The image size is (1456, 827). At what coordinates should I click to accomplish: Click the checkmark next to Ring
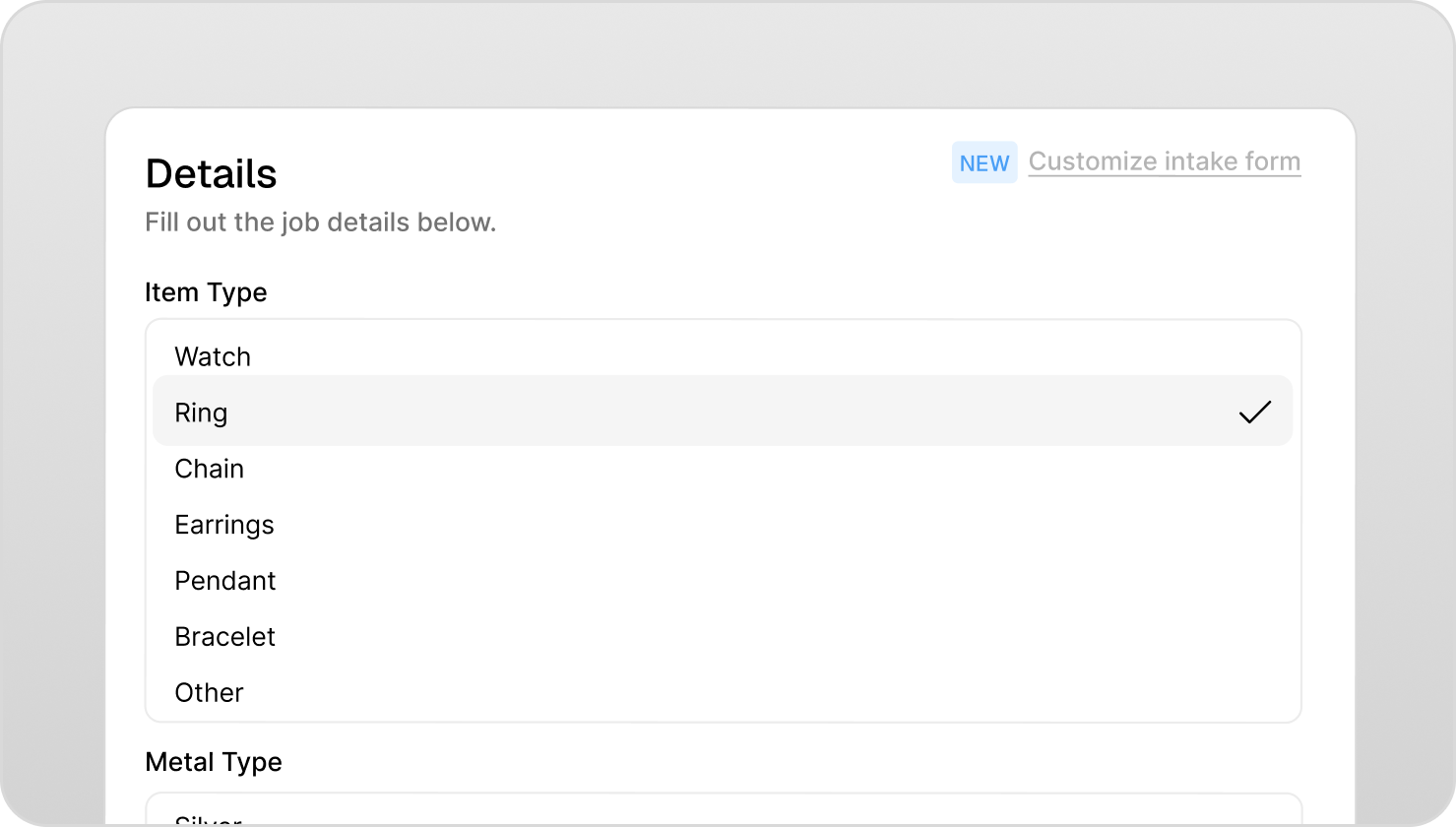tap(1256, 412)
